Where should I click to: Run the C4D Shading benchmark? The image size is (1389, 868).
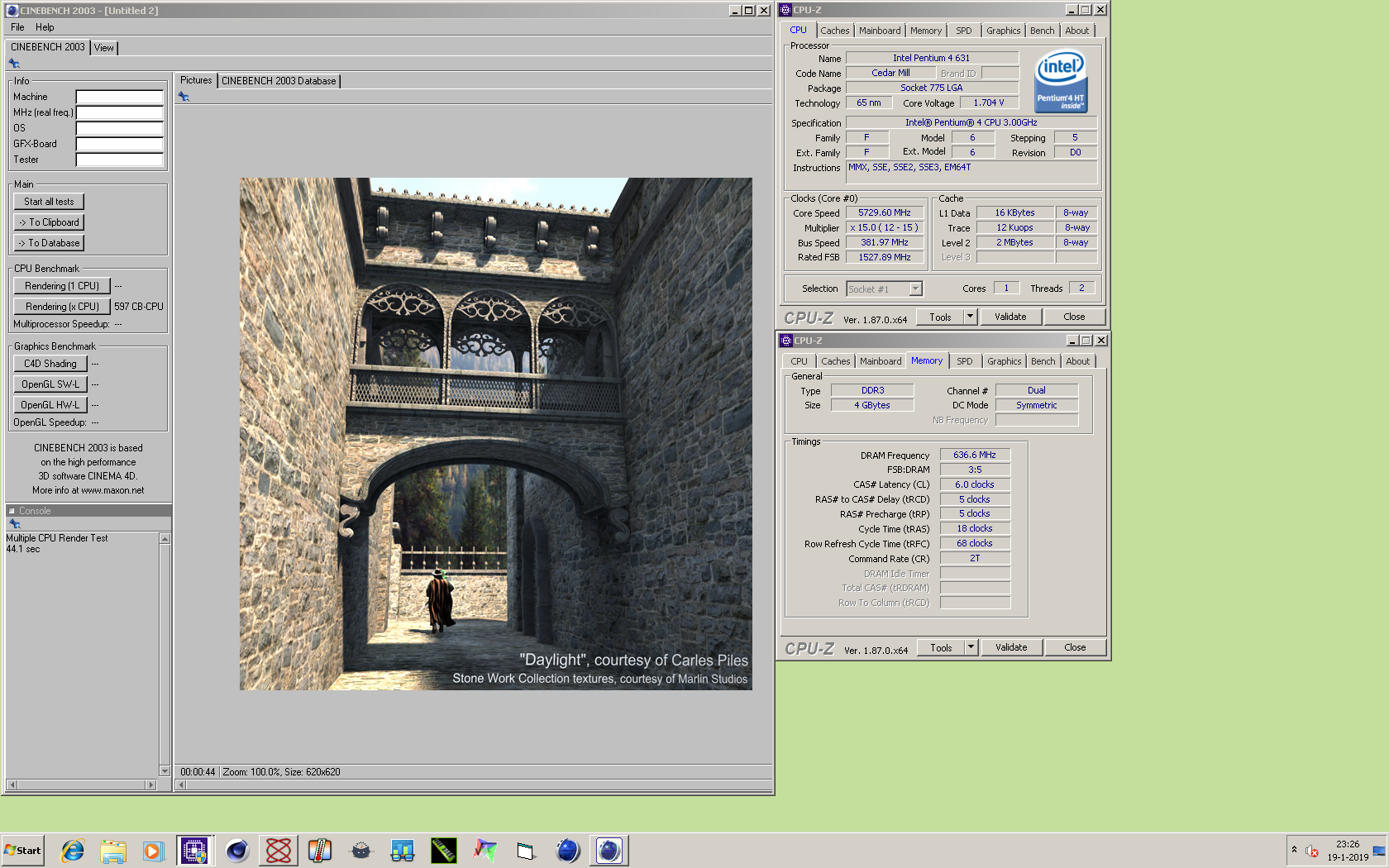click(50, 364)
